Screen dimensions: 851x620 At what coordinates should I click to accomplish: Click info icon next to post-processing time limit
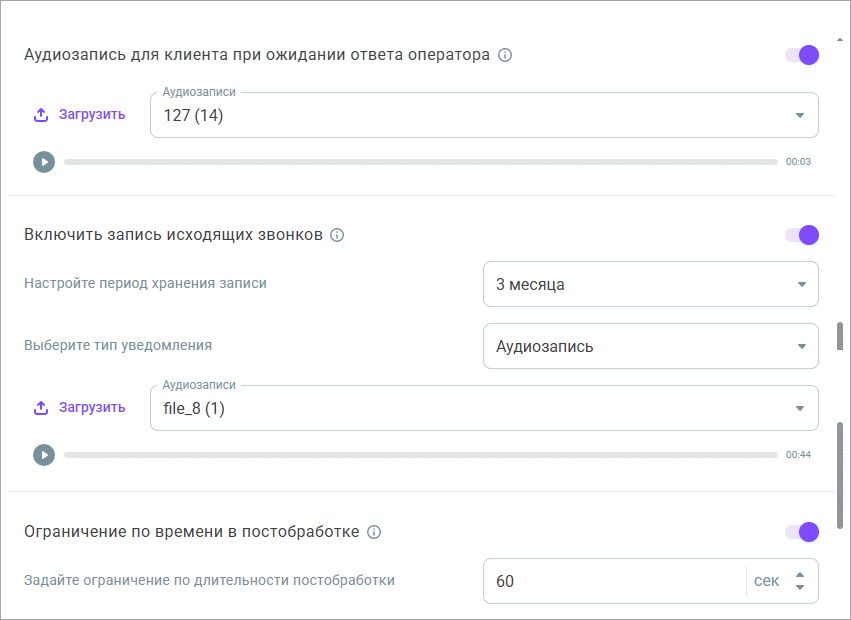(374, 532)
